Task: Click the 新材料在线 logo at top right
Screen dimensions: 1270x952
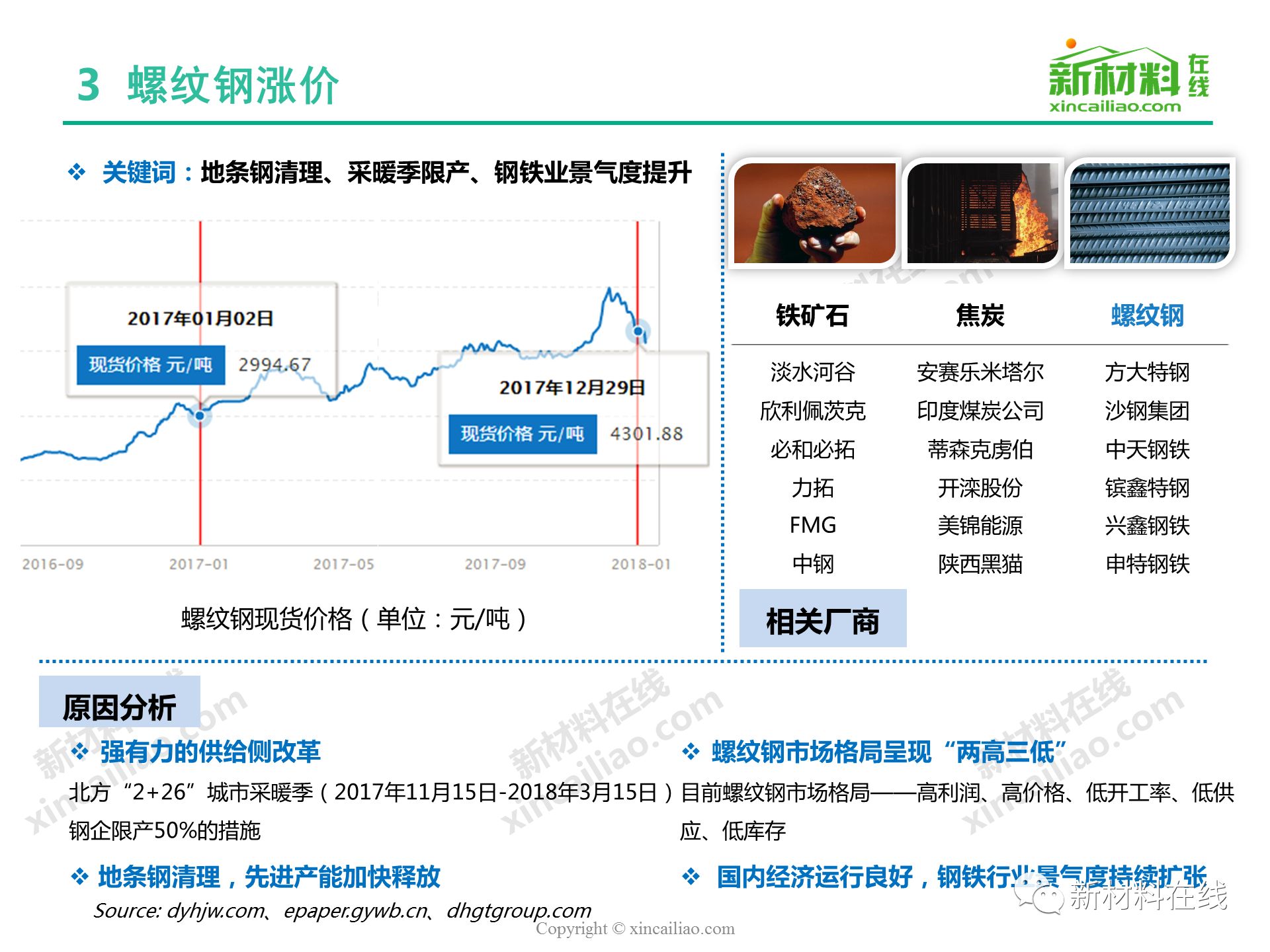Action: 1128,76
